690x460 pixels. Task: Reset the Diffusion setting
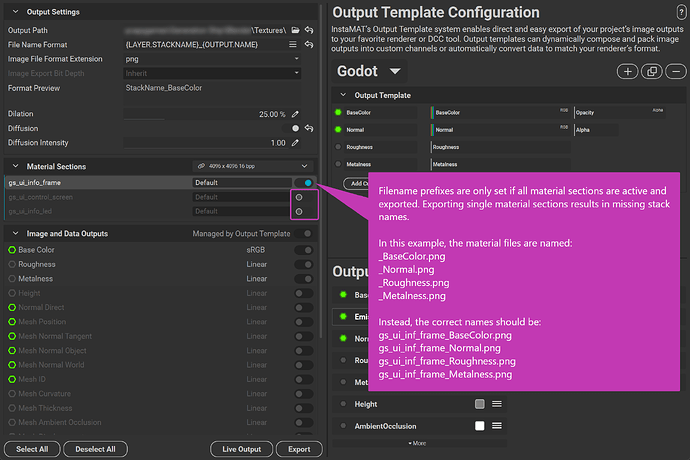click(x=309, y=128)
